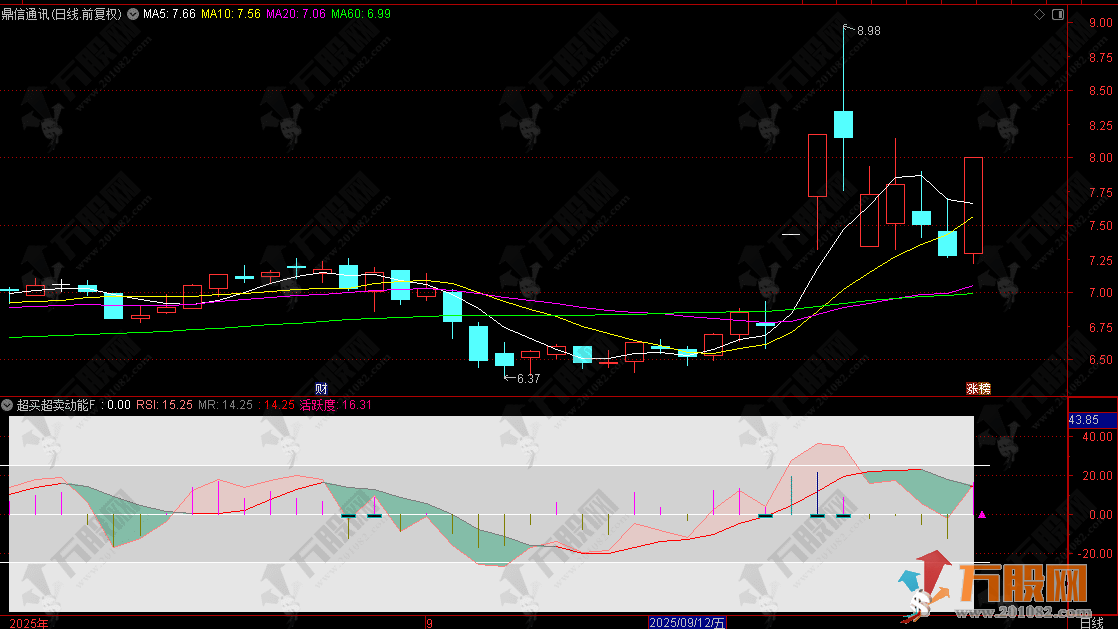Select the MA5 moving average label
Screen dimensions: 1118x629
click(169, 15)
